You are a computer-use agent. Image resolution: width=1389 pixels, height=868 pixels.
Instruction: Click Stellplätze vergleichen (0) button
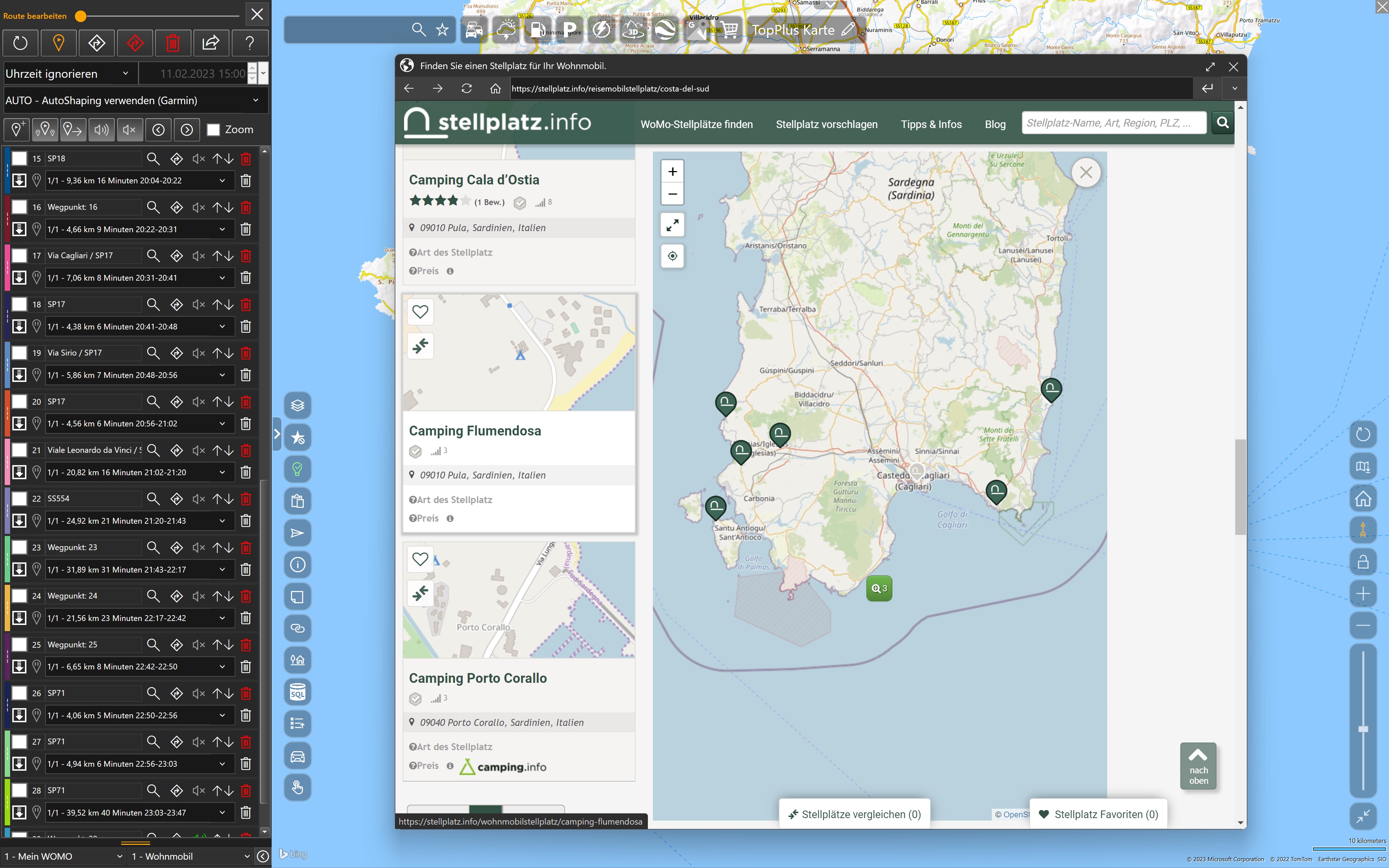click(854, 814)
